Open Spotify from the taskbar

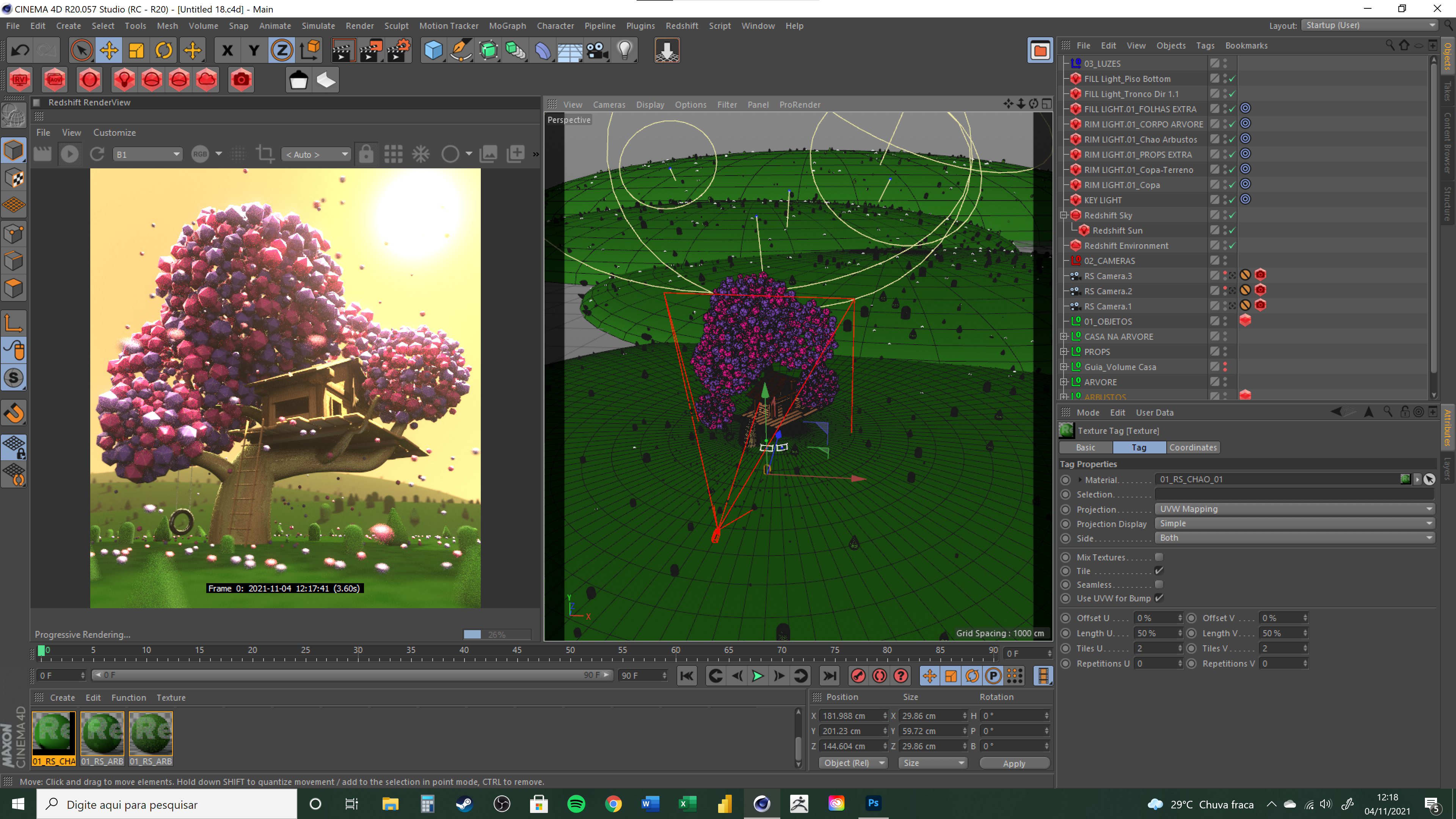pos(576,804)
